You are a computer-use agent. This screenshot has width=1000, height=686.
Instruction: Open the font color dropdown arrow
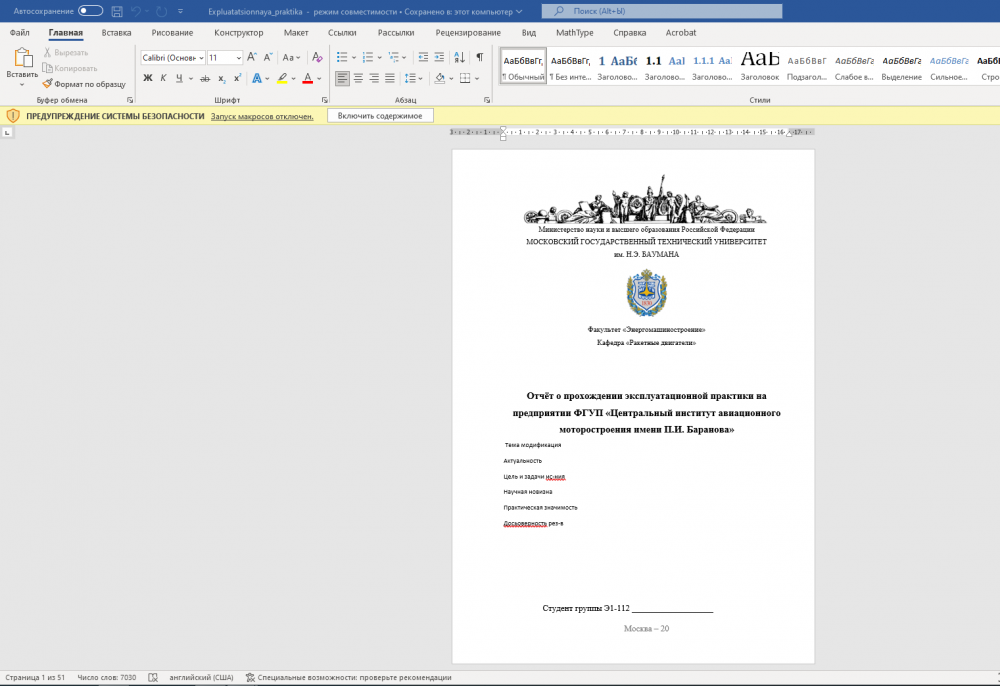(x=319, y=78)
